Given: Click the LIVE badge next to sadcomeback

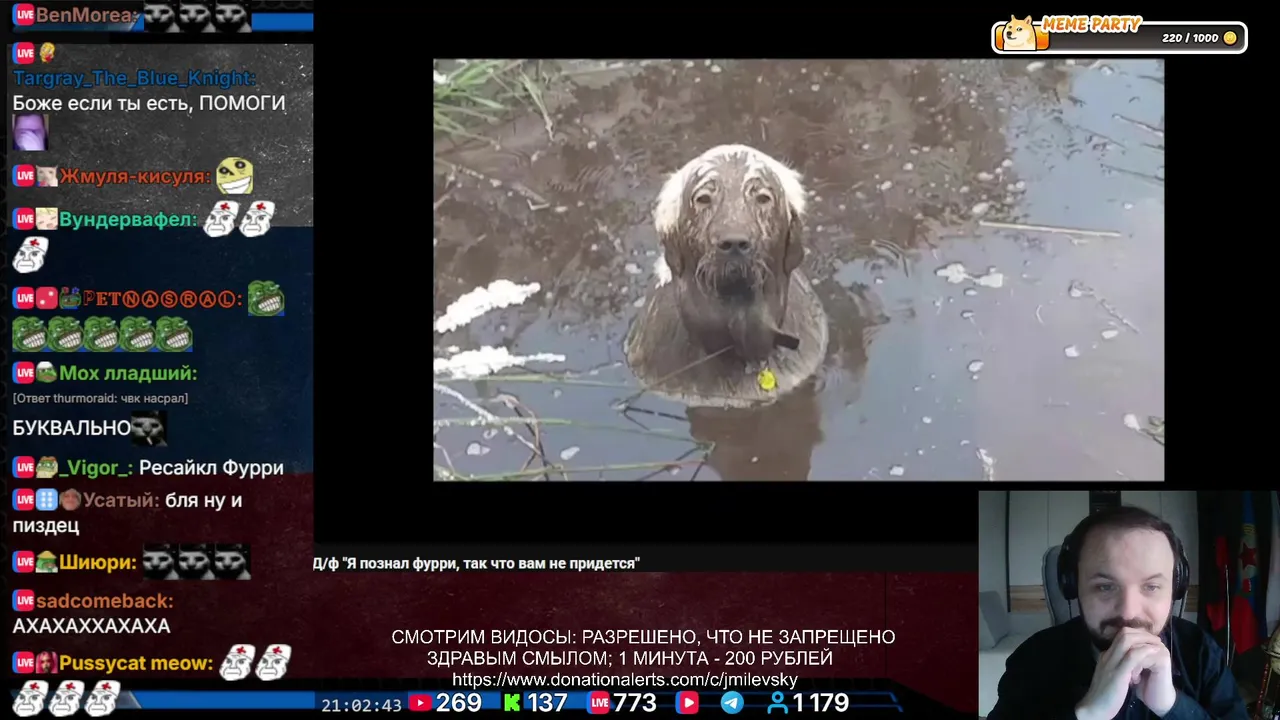Looking at the screenshot, I should pos(24,601).
